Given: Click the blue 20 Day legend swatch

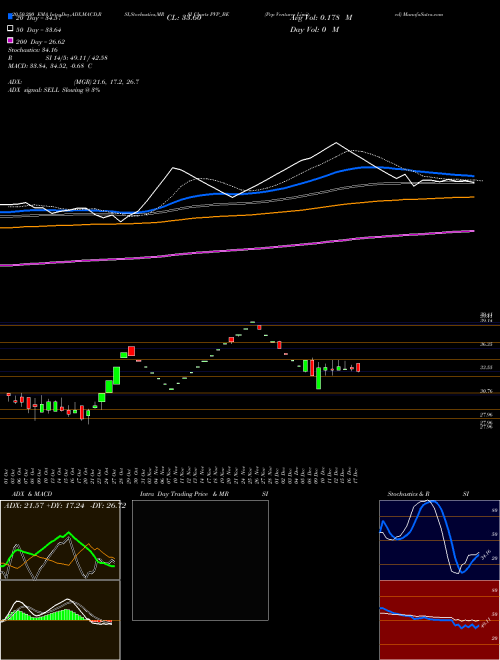Looking at the screenshot, I should 10,16.
